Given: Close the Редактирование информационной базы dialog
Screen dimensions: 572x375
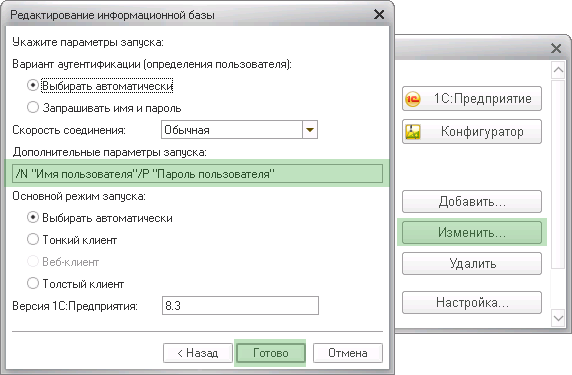Looking at the screenshot, I should 379,15.
